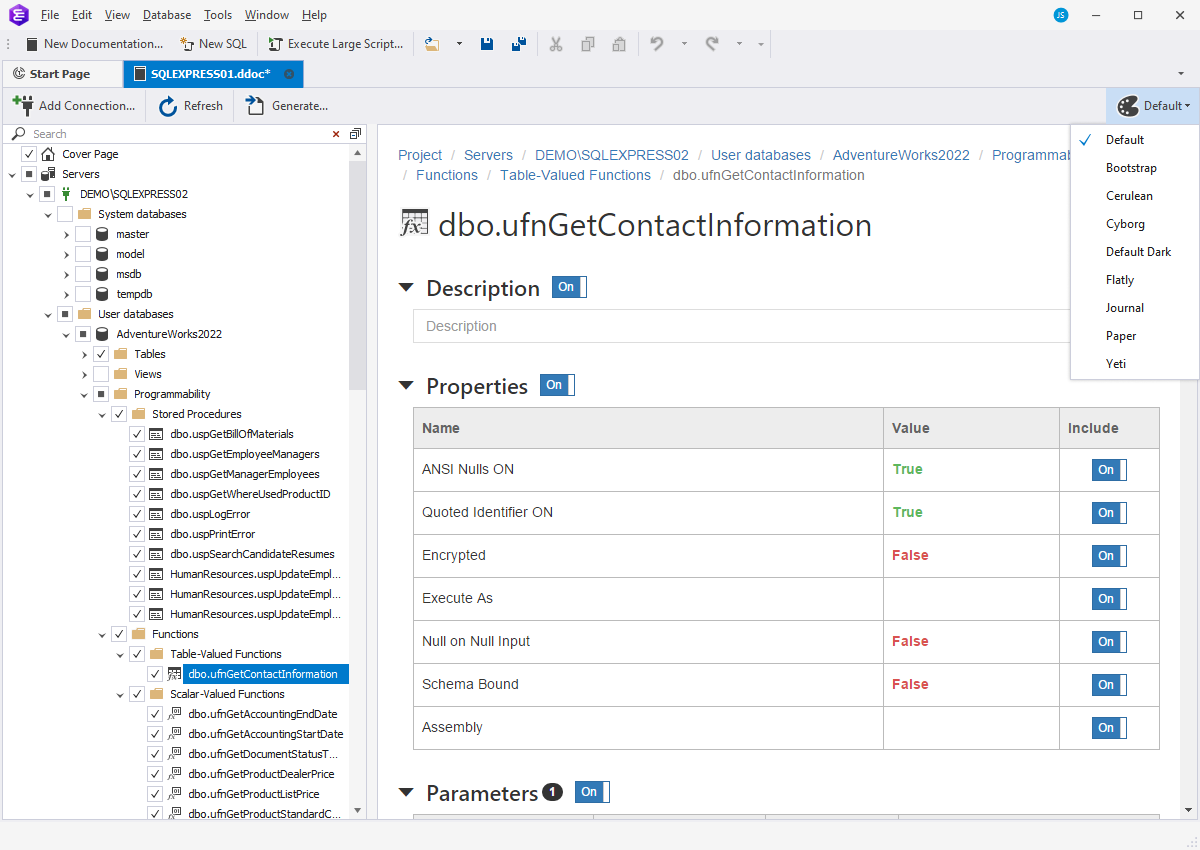
Task: Collapse the Properties section triangle
Action: coord(406,386)
